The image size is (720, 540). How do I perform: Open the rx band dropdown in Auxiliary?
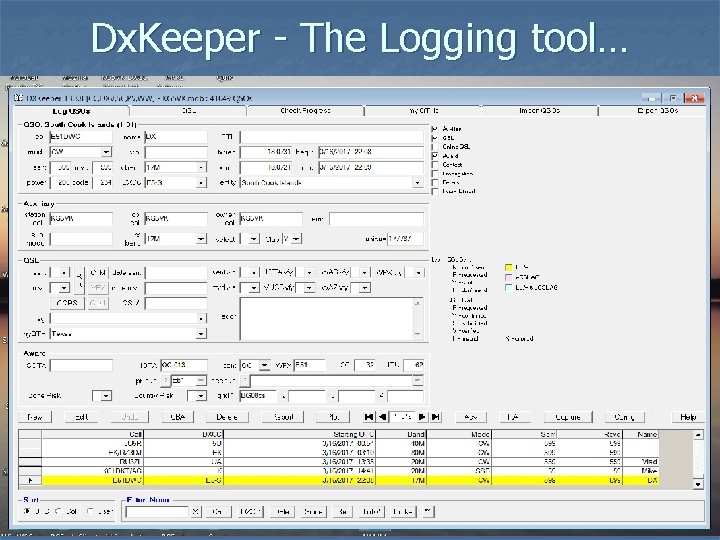pyautogui.click(x=201, y=239)
